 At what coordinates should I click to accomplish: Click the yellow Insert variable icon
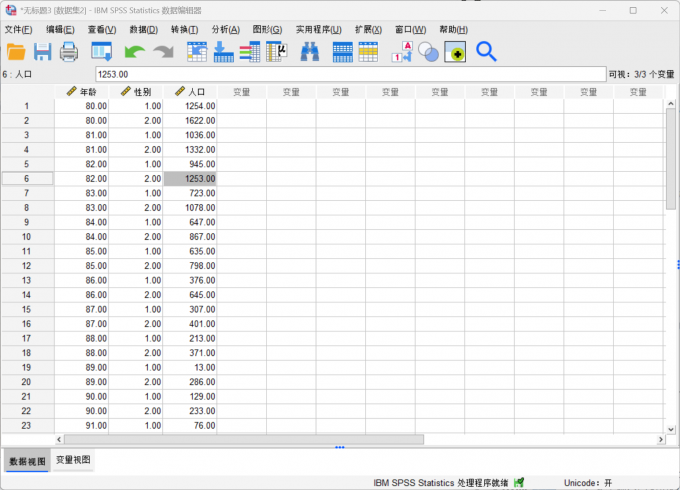[368, 52]
